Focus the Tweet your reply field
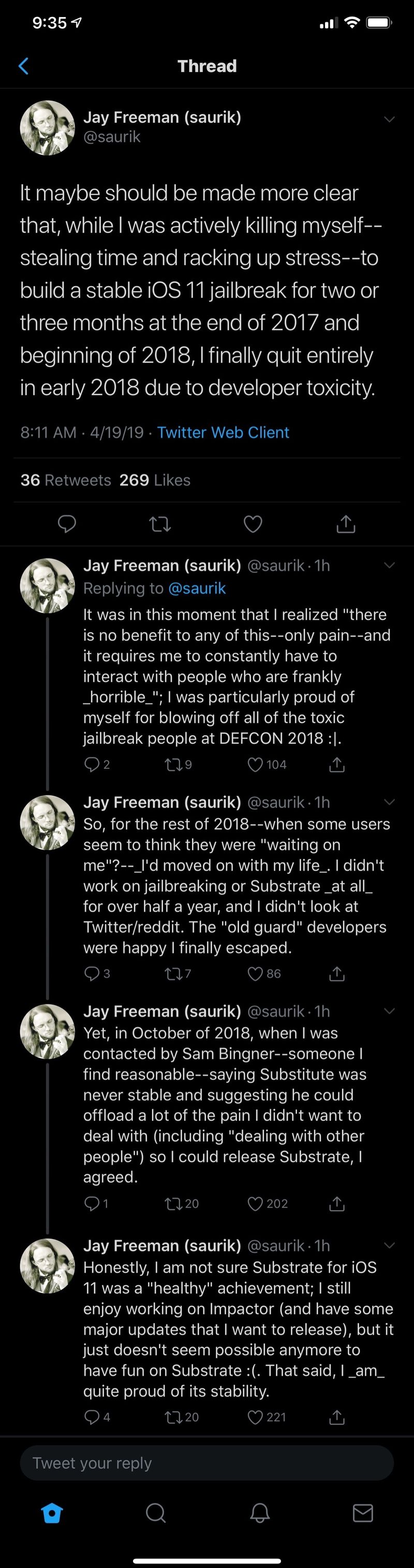This screenshot has width=414, height=1568. 206,1463
